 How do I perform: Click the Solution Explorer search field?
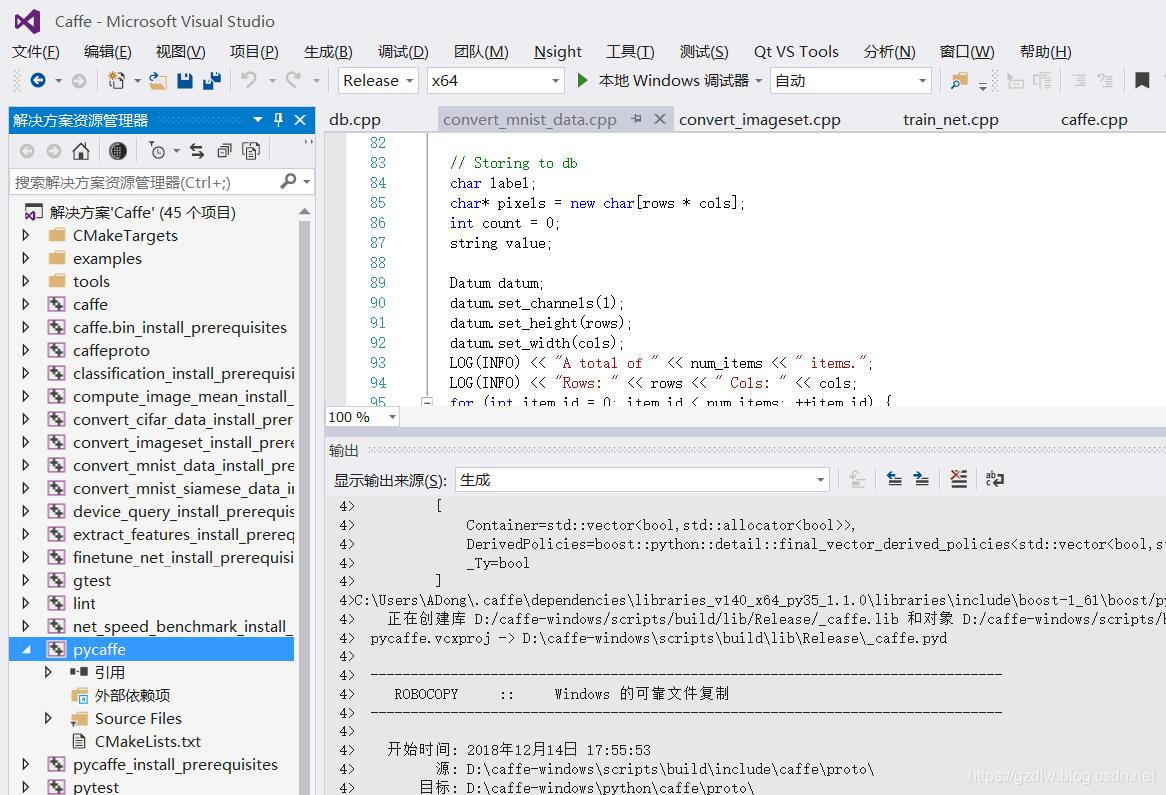(x=145, y=182)
